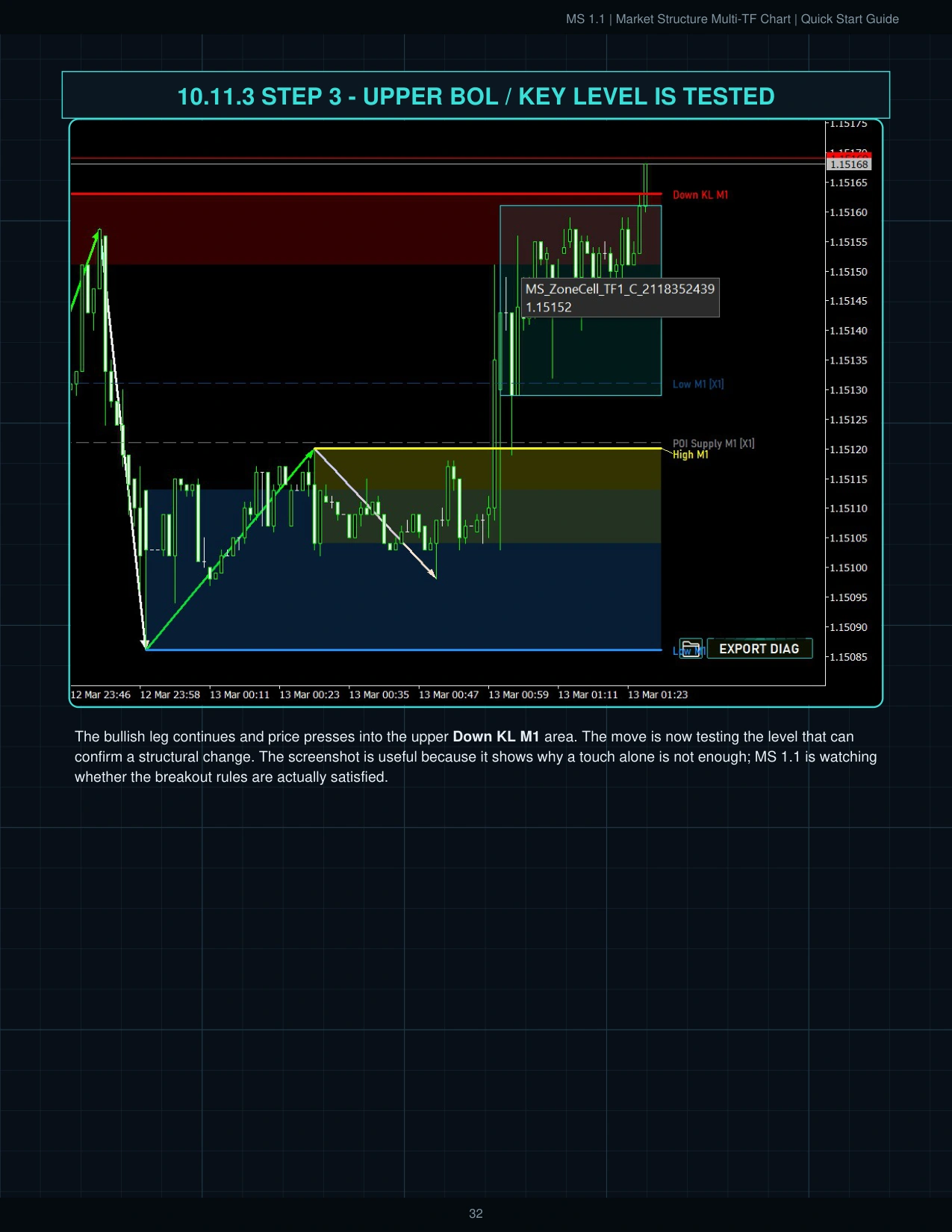Click the 1.15085 price axis label
This screenshot has height=1232, width=952.
849,657
